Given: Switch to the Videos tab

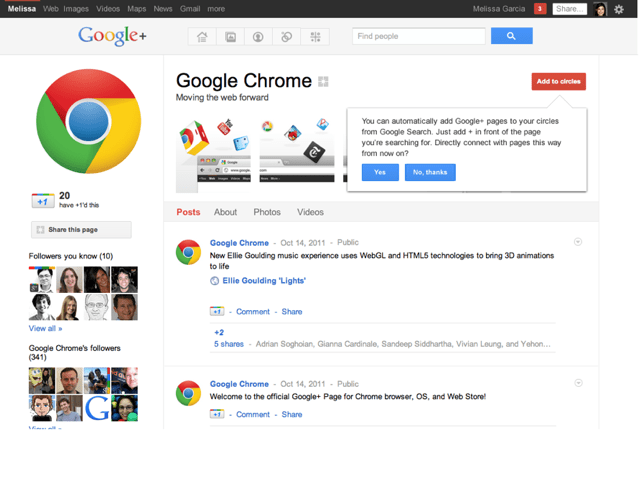Looking at the screenshot, I should [310, 212].
